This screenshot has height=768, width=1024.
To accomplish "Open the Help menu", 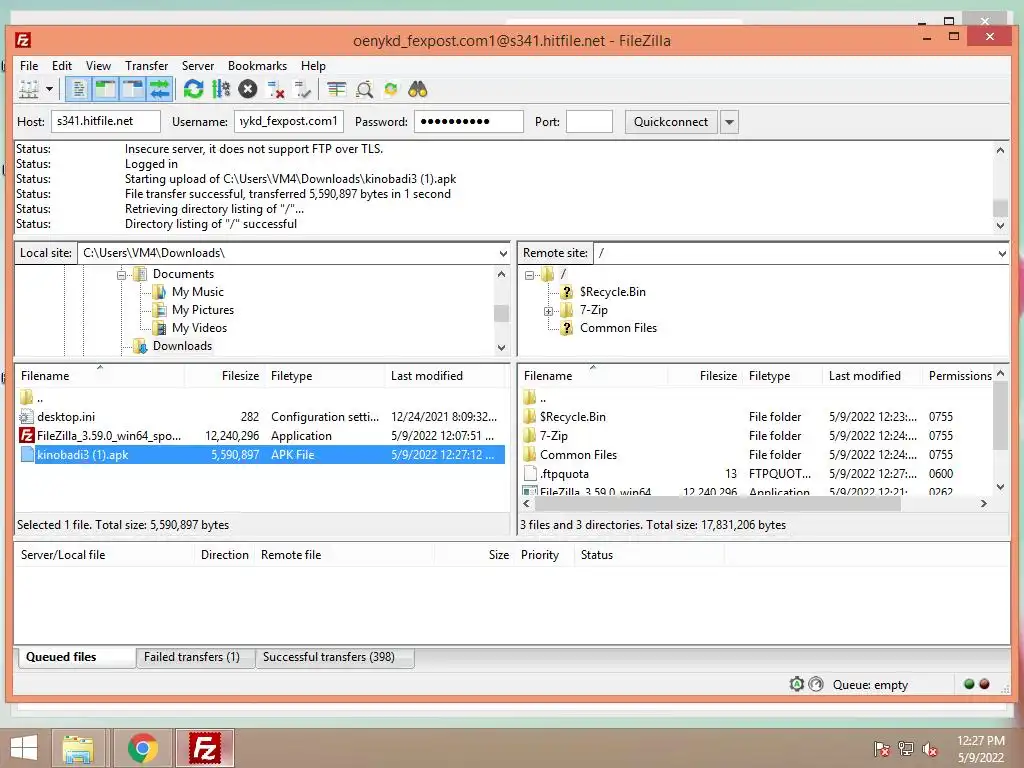I will [x=313, y=66].
